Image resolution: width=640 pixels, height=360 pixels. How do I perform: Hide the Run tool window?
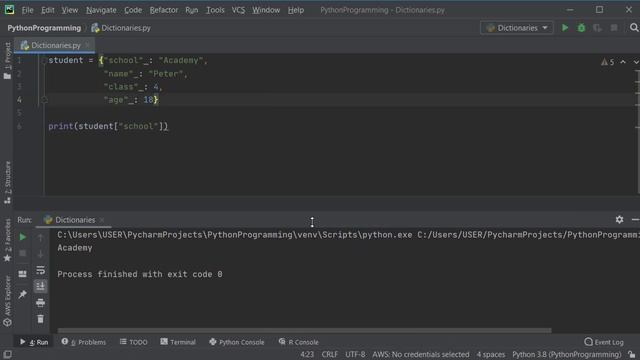point(635,220)
